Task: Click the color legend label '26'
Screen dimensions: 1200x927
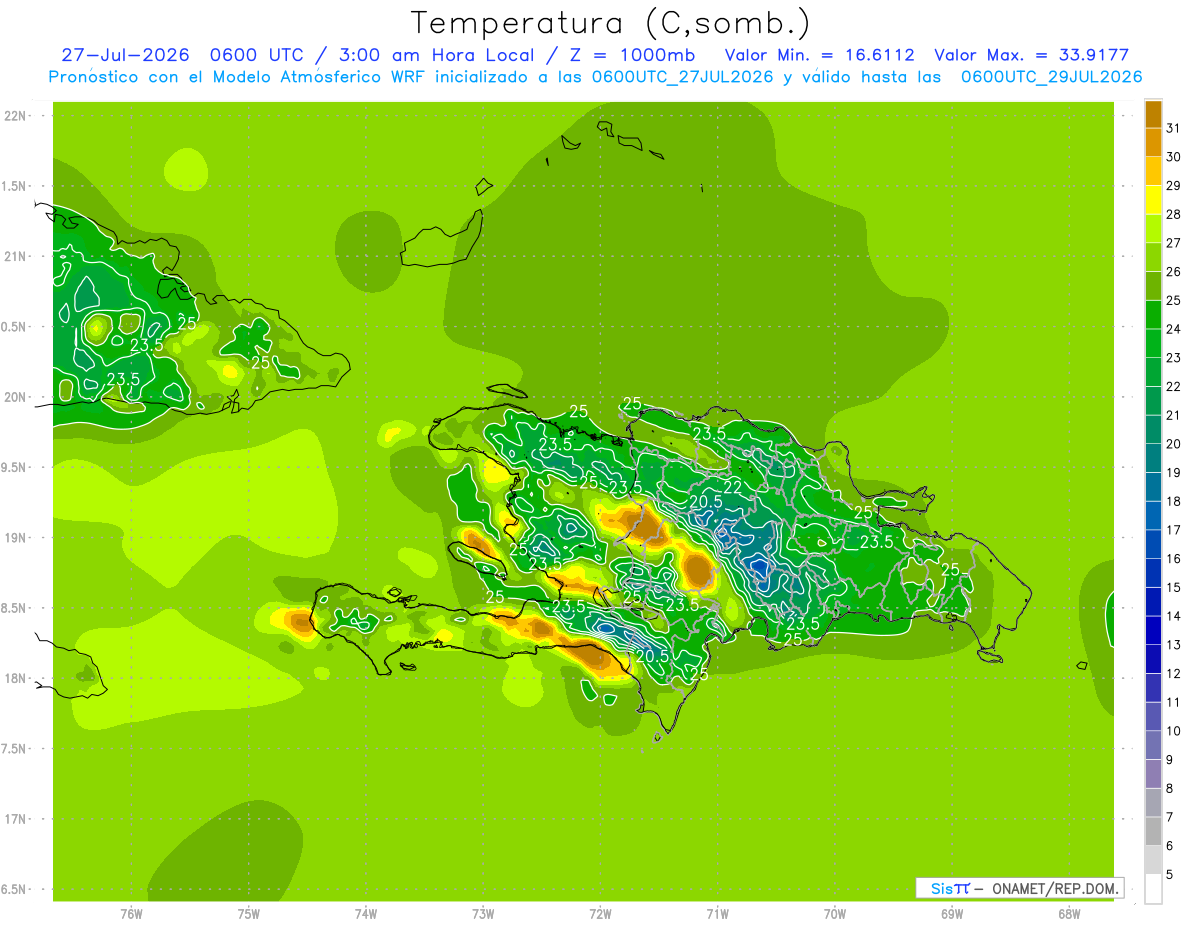Action: (1173, 272)
